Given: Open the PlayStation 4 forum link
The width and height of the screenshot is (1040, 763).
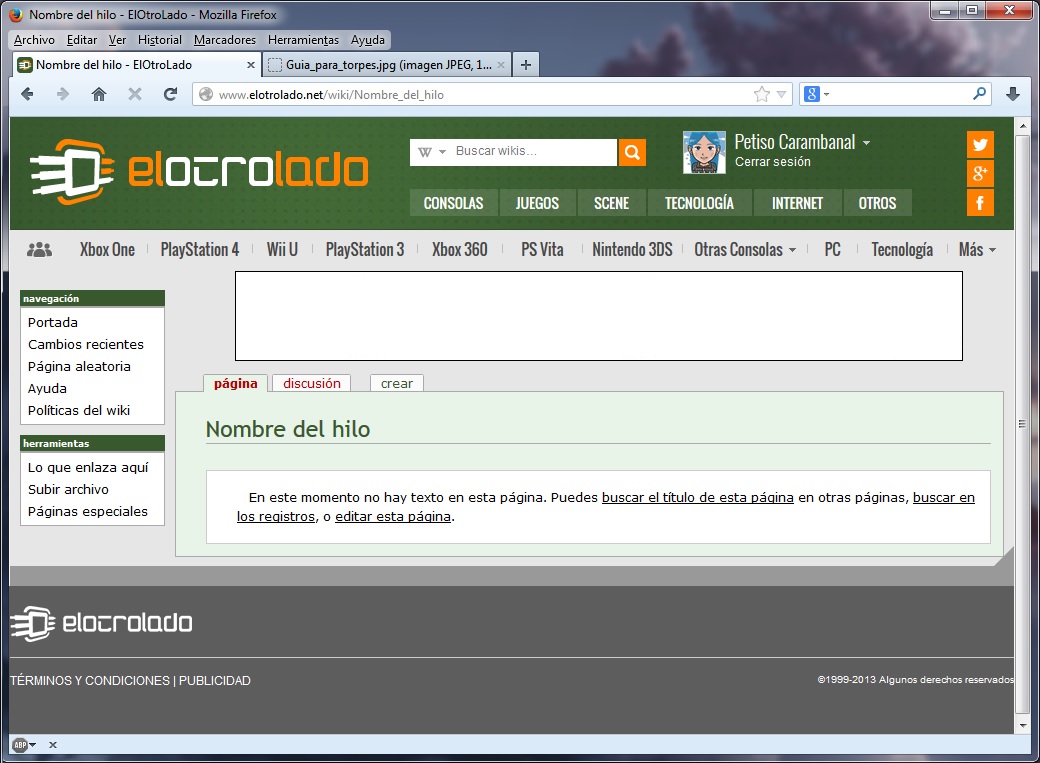Looking at the screenshot, I should [x=200, y=249].
